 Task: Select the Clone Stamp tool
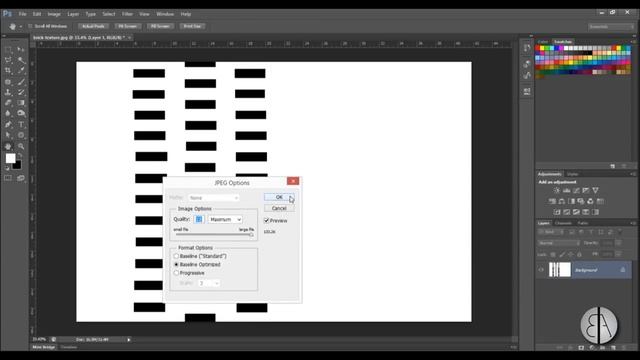8,92
